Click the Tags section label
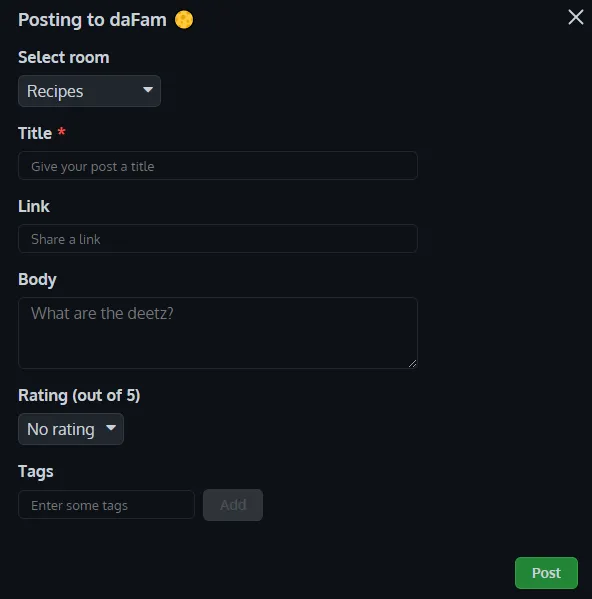This screenshot has height=599, width=592. [x=36, y=472]
